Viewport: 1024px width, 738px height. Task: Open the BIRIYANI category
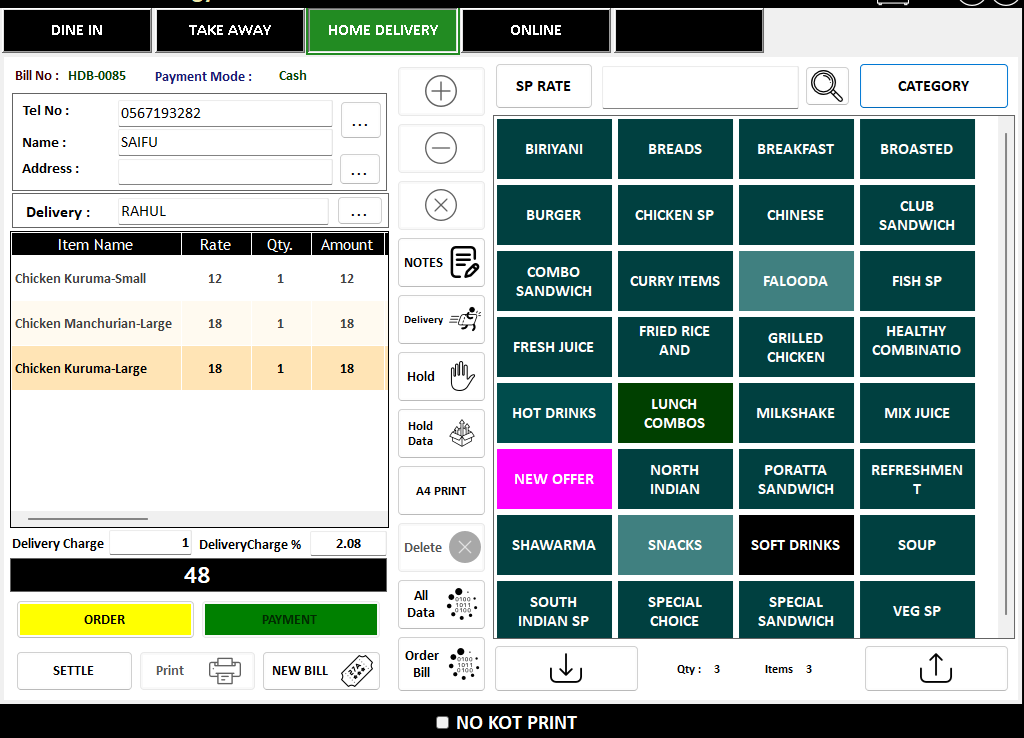[x=554, y=149]
